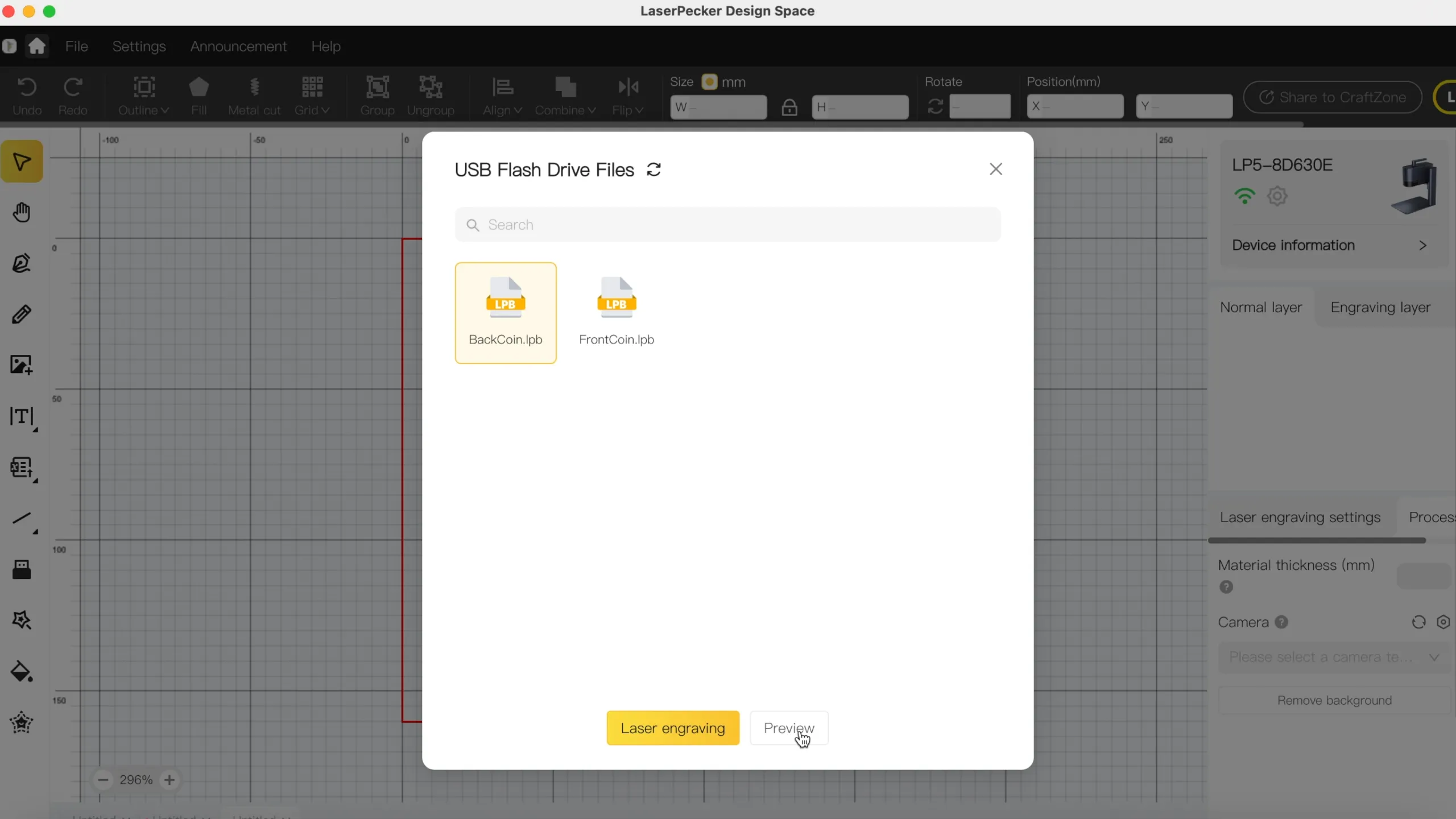
Task: Go to the home screen icon
Action: pyautogui.click(x=37, y=45)
